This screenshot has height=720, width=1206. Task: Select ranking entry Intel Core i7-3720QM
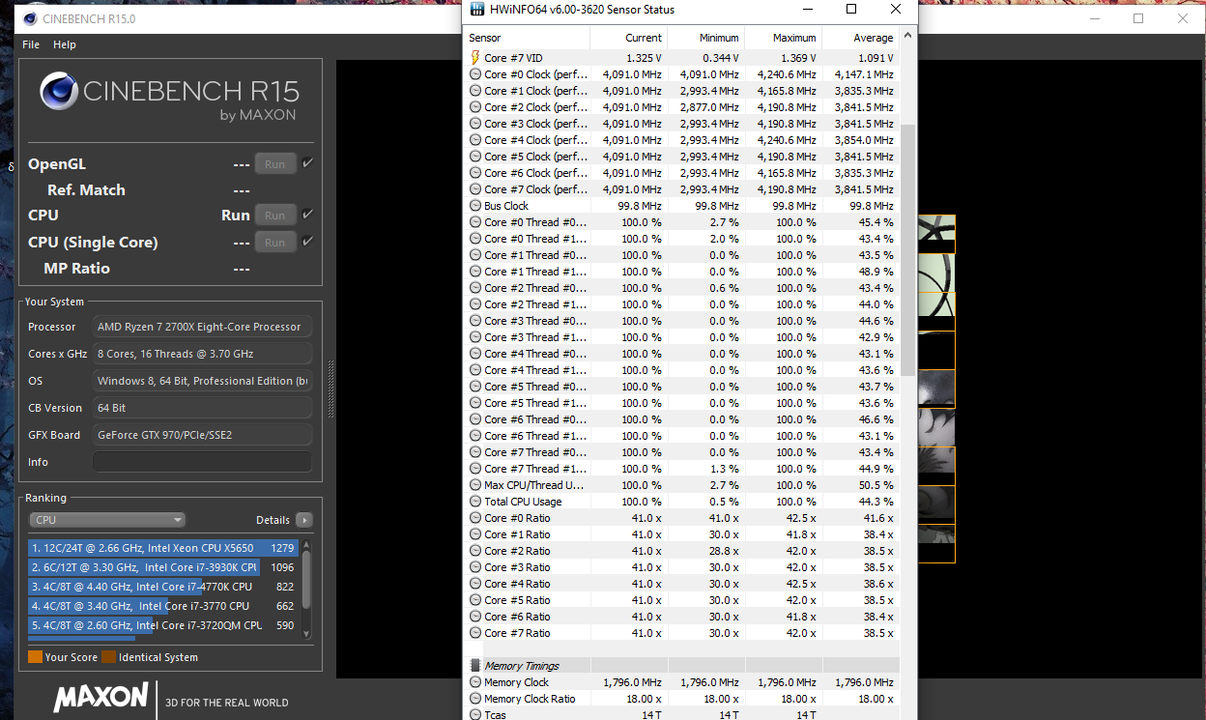pos(162,625)
